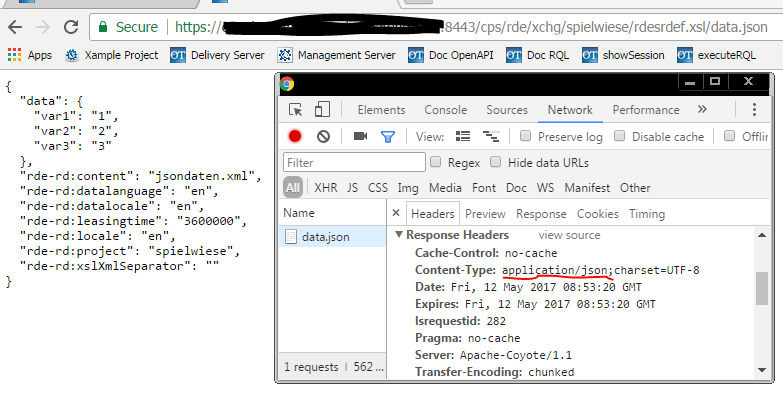
Task: Filter requests by Doc
Action: click(516, 188)
